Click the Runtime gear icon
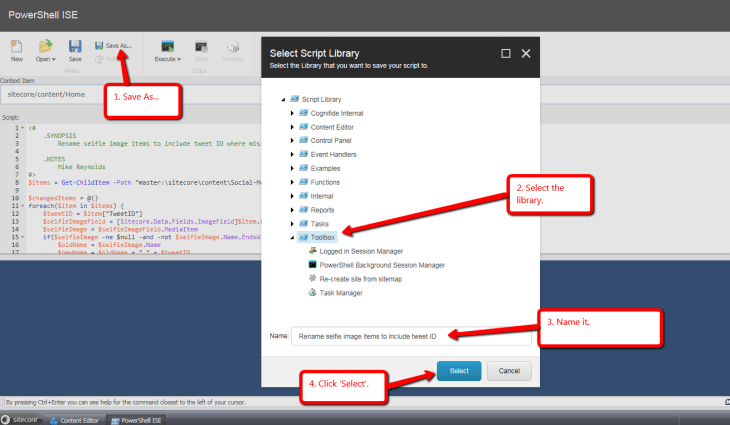This screenshot has width=730, height=425. point(232,47)
